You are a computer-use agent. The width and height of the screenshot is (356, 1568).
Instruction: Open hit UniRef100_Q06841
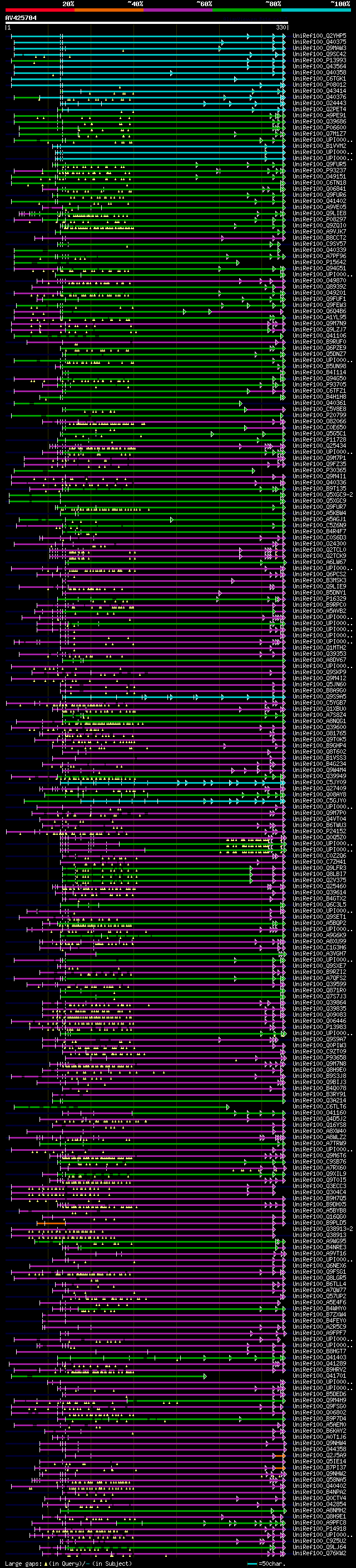319,189
